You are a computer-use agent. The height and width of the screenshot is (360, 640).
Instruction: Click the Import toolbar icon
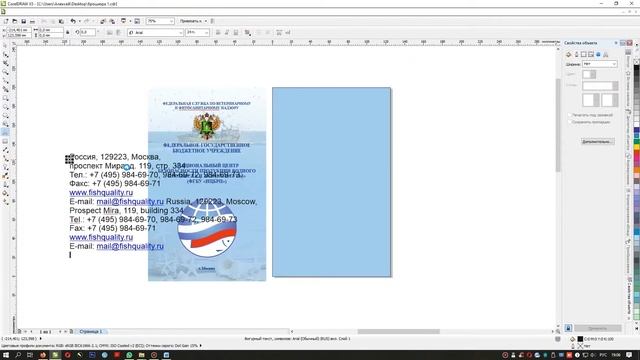pyautogui.click(x=103, y=21)
